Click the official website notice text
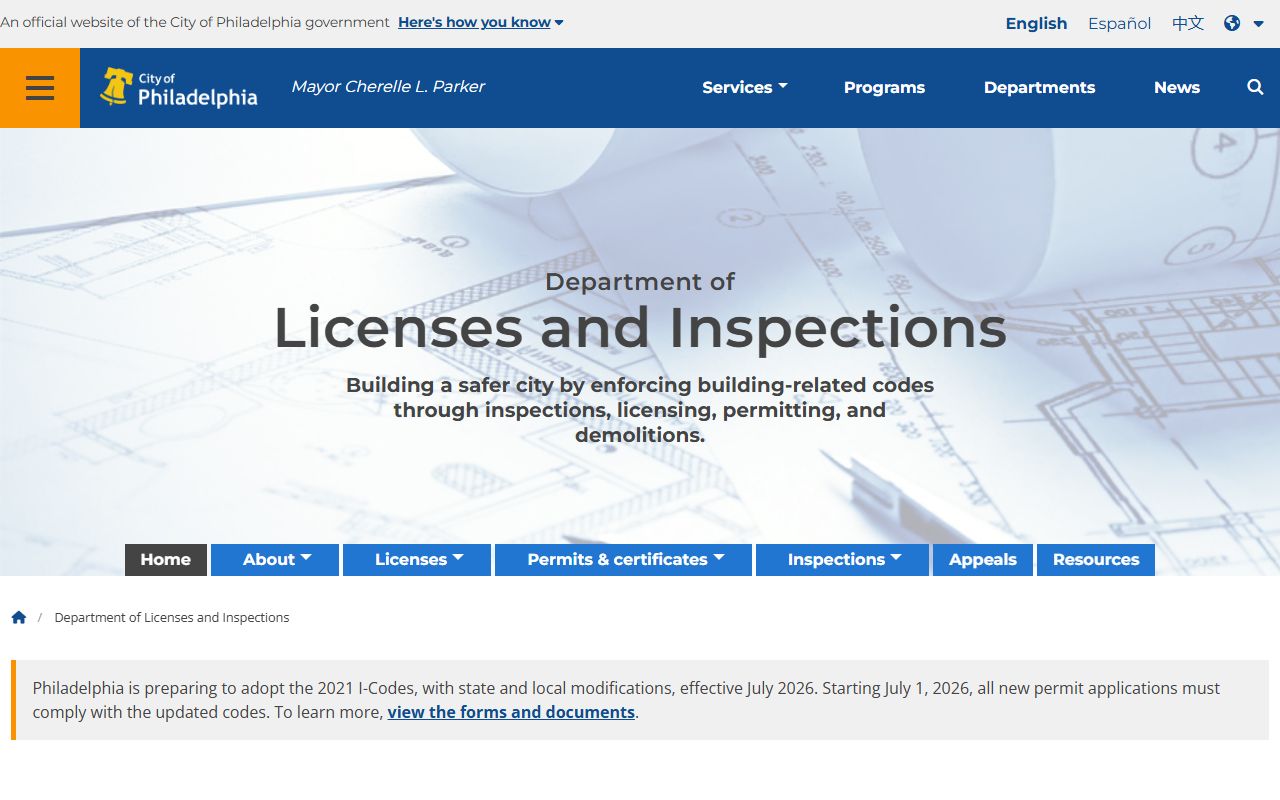This screenshot has height=800, width=1280. coord(195,22)
